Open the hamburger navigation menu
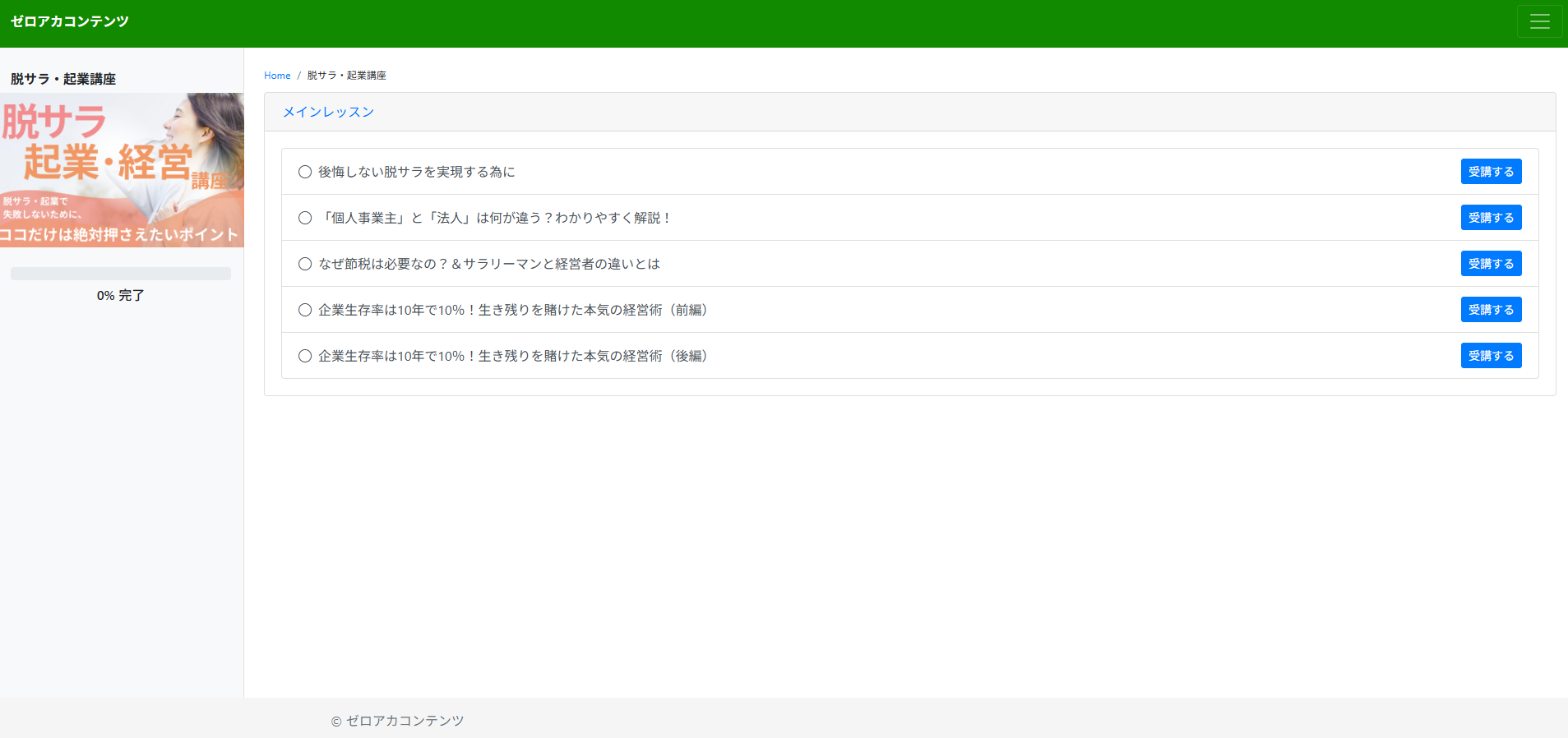This screenshot has width=1568, height=738. (1539, 22)
